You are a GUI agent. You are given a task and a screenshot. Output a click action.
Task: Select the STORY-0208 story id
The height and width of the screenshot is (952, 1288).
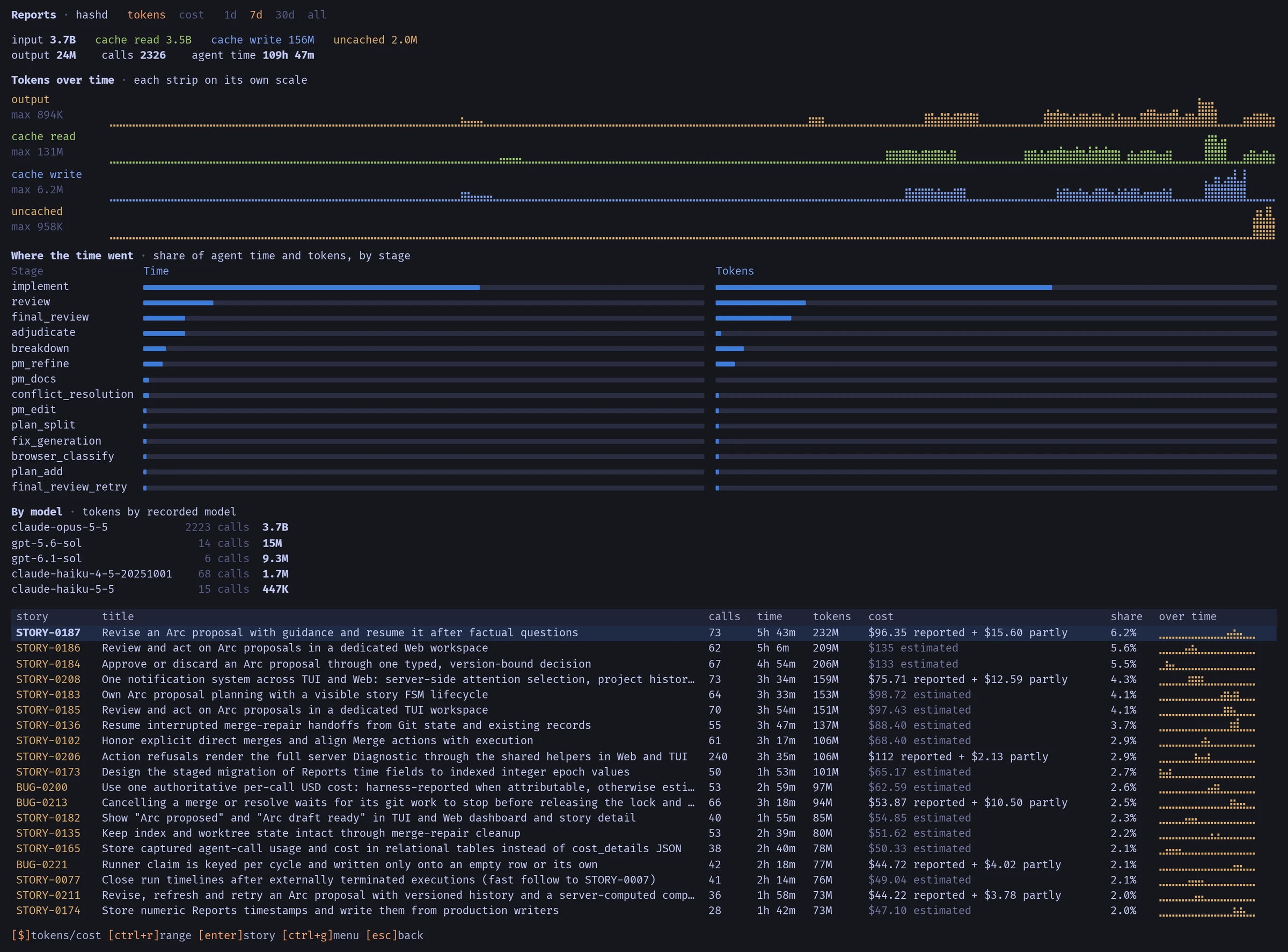pos(48,679)
